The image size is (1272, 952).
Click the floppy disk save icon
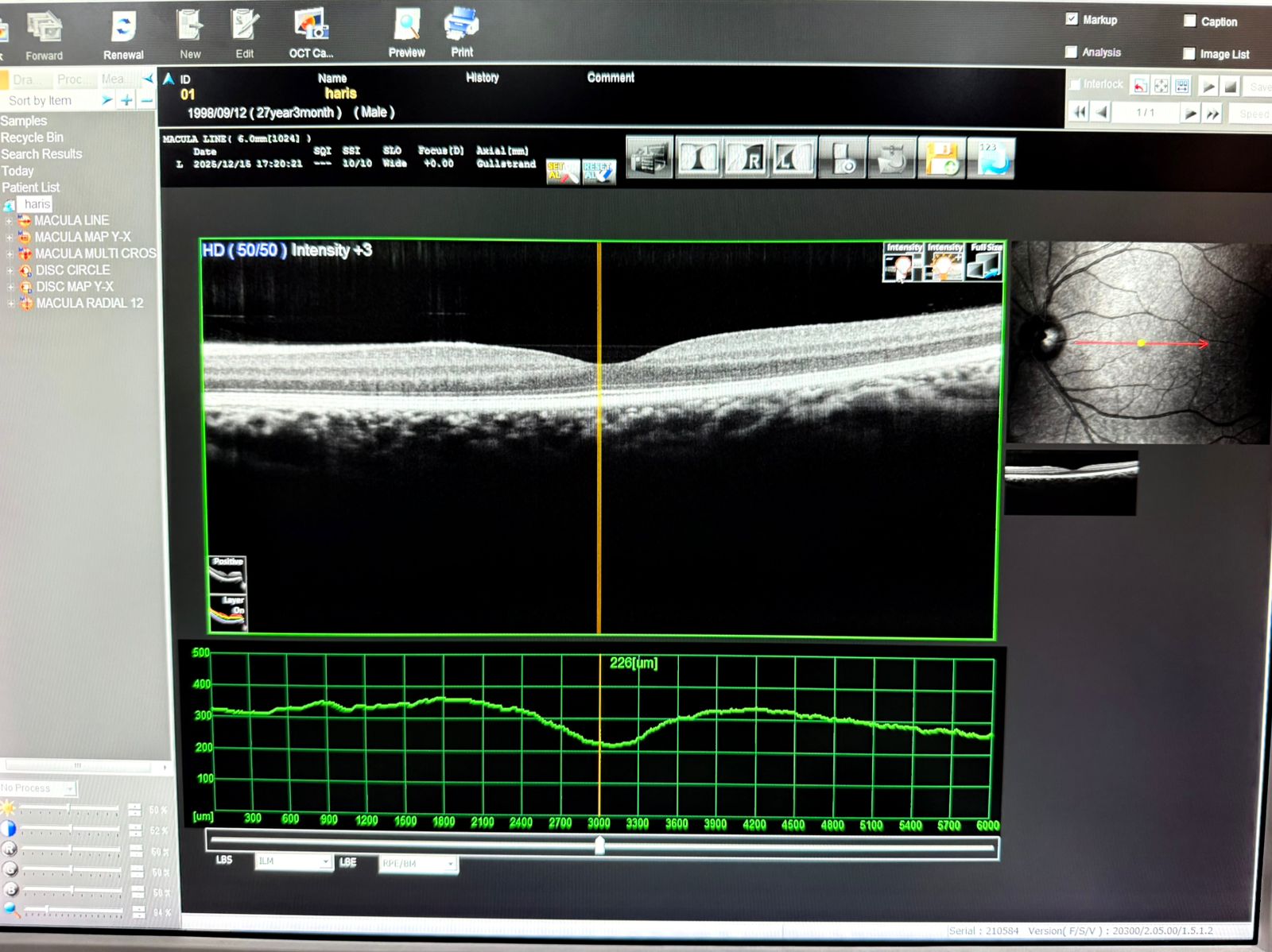941,158
